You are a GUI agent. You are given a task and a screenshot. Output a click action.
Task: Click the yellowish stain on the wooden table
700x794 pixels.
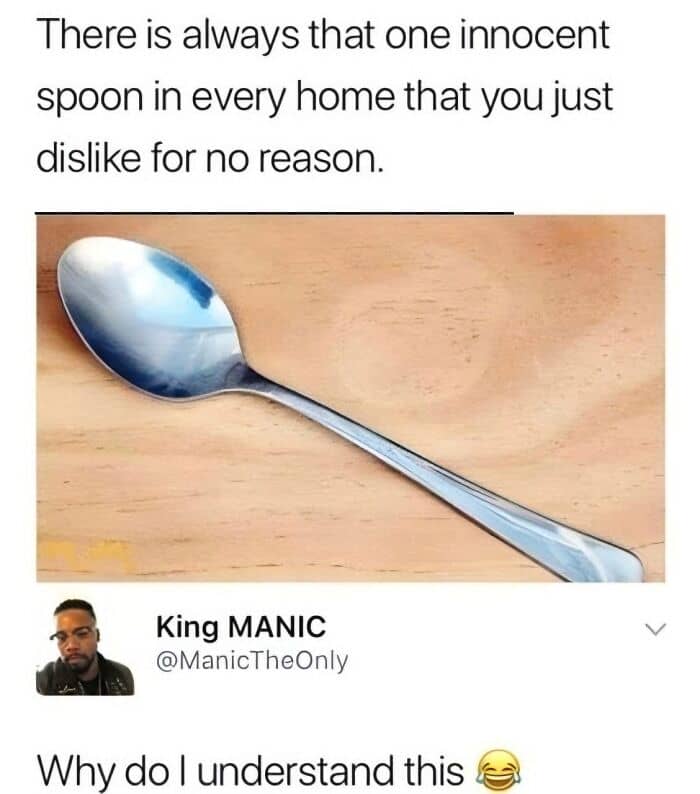(x=86, y=554)
